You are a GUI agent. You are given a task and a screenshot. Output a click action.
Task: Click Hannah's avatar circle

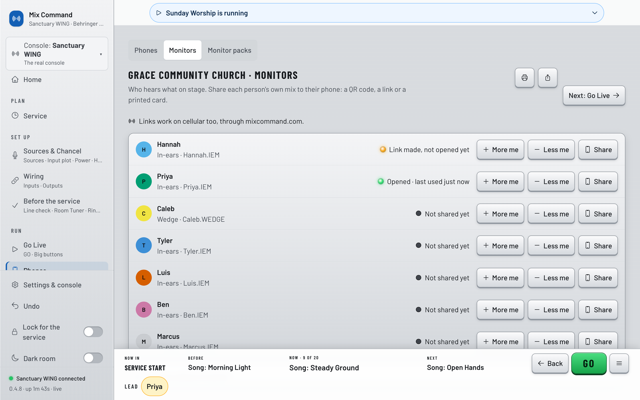tap(144, 149)
